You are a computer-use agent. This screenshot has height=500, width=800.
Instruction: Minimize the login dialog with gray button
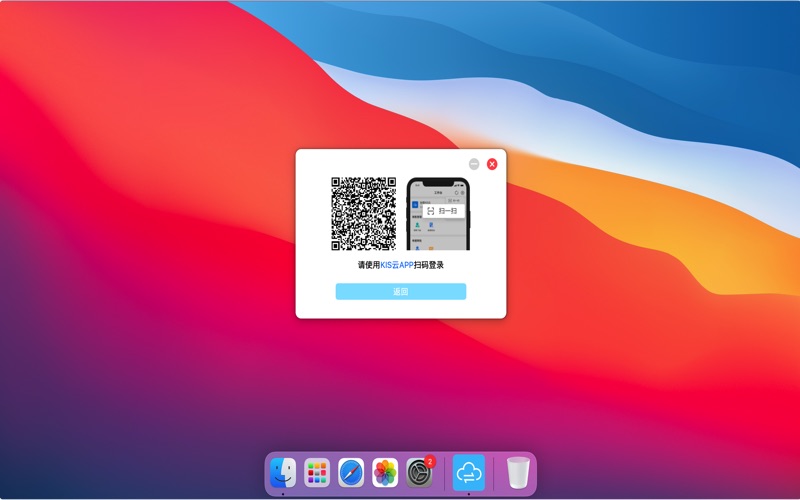pos(474,164)
